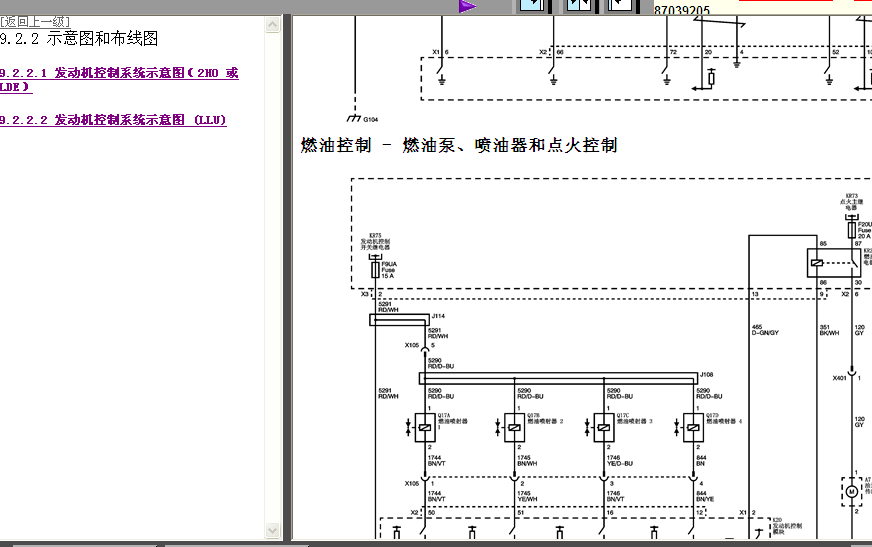Click the J114 splice label

438,316
